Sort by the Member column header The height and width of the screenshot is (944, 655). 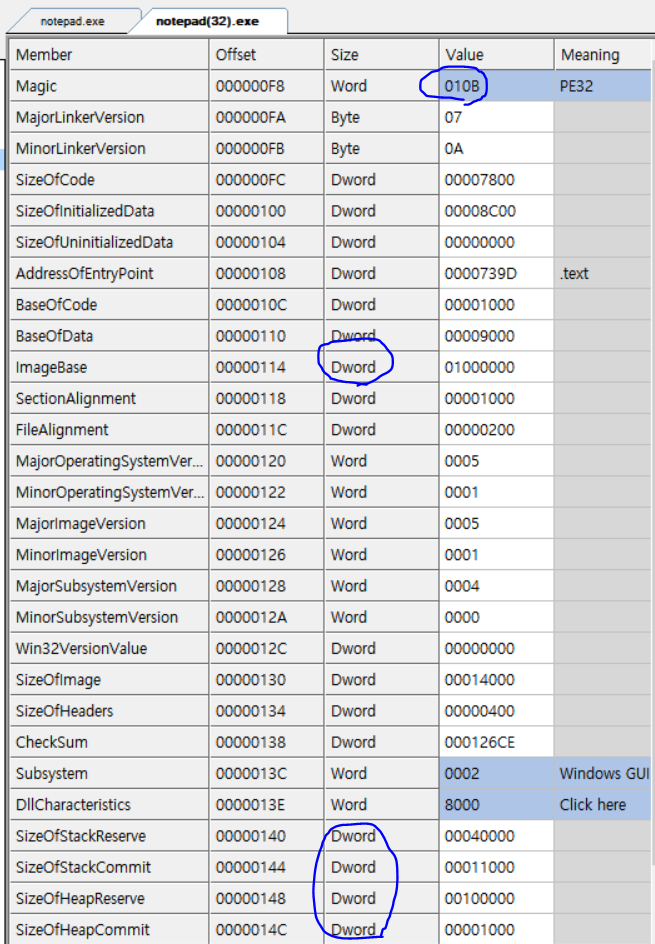click(109, 55)
